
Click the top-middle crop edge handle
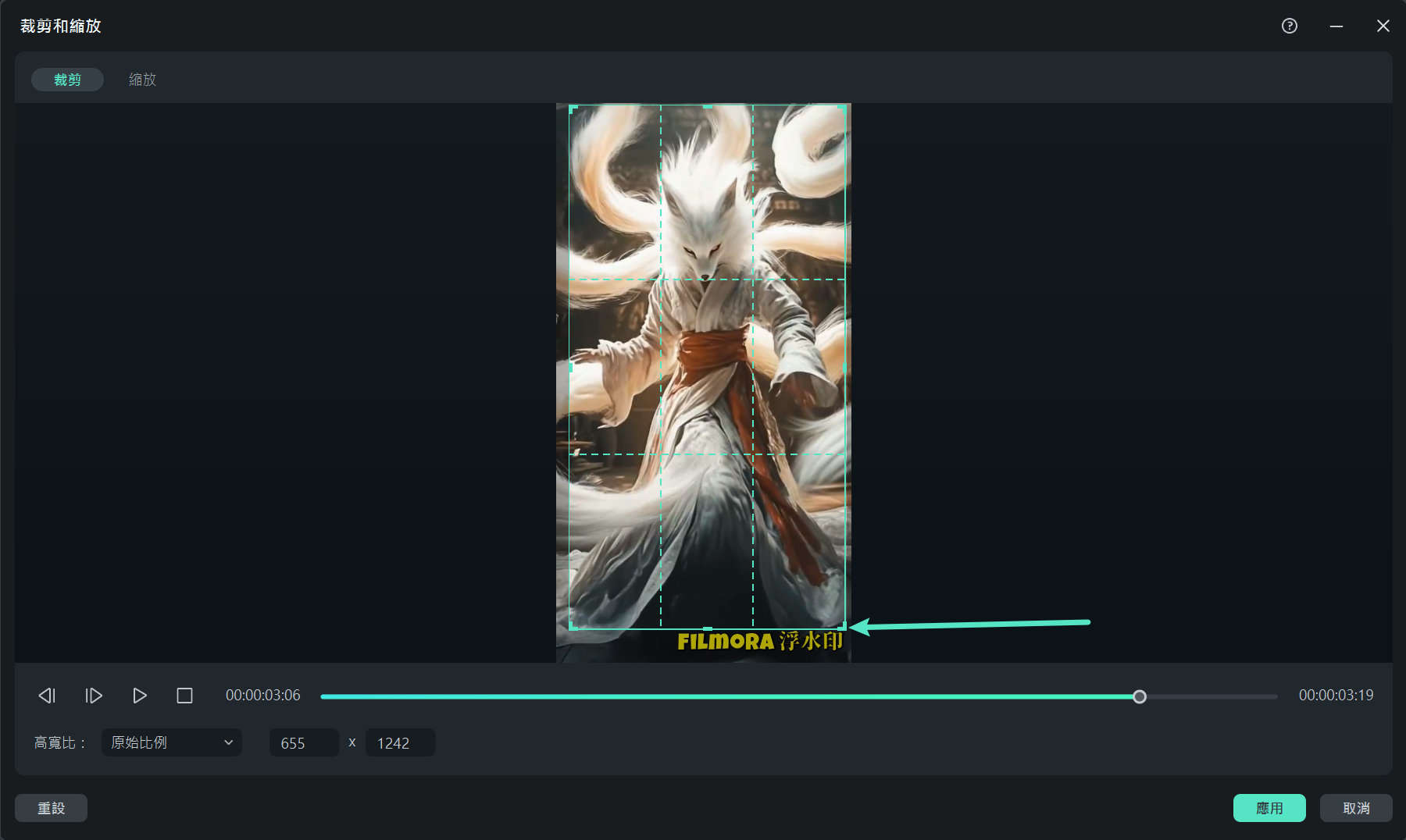pos(707,106)
